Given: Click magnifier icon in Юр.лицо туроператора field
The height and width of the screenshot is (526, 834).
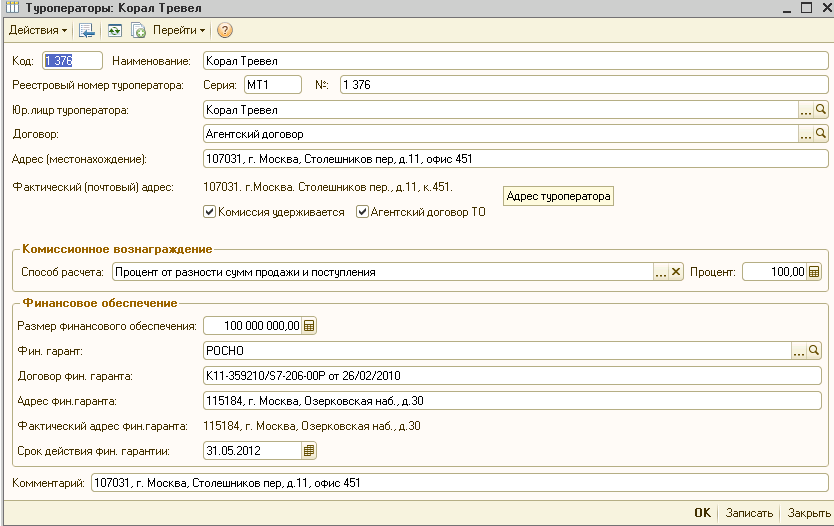Looking at the screenshot, I should click(x=821, y=110).
